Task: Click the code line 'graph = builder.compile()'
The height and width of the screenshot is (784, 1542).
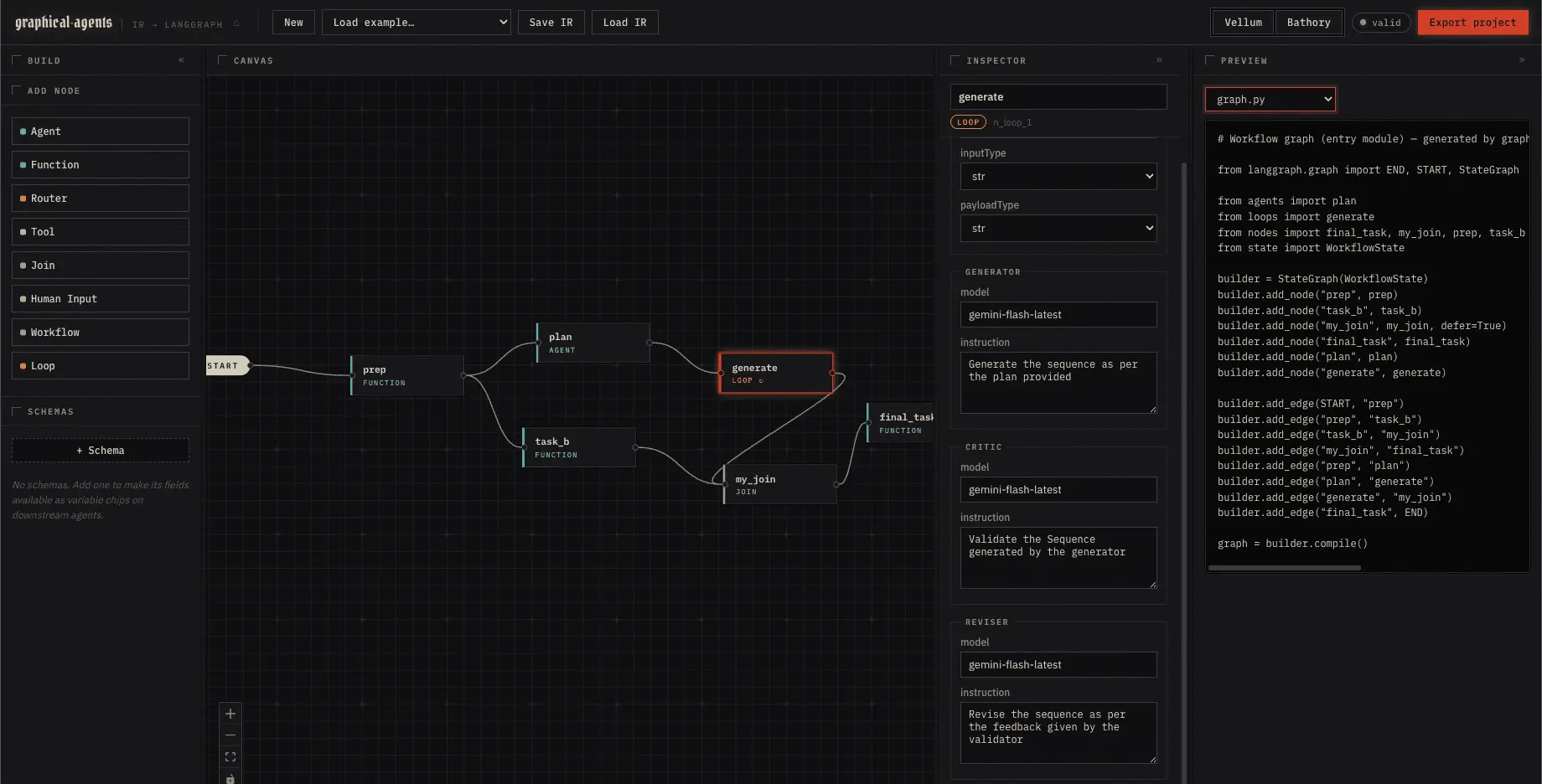Action: [x=1292, y=544]
